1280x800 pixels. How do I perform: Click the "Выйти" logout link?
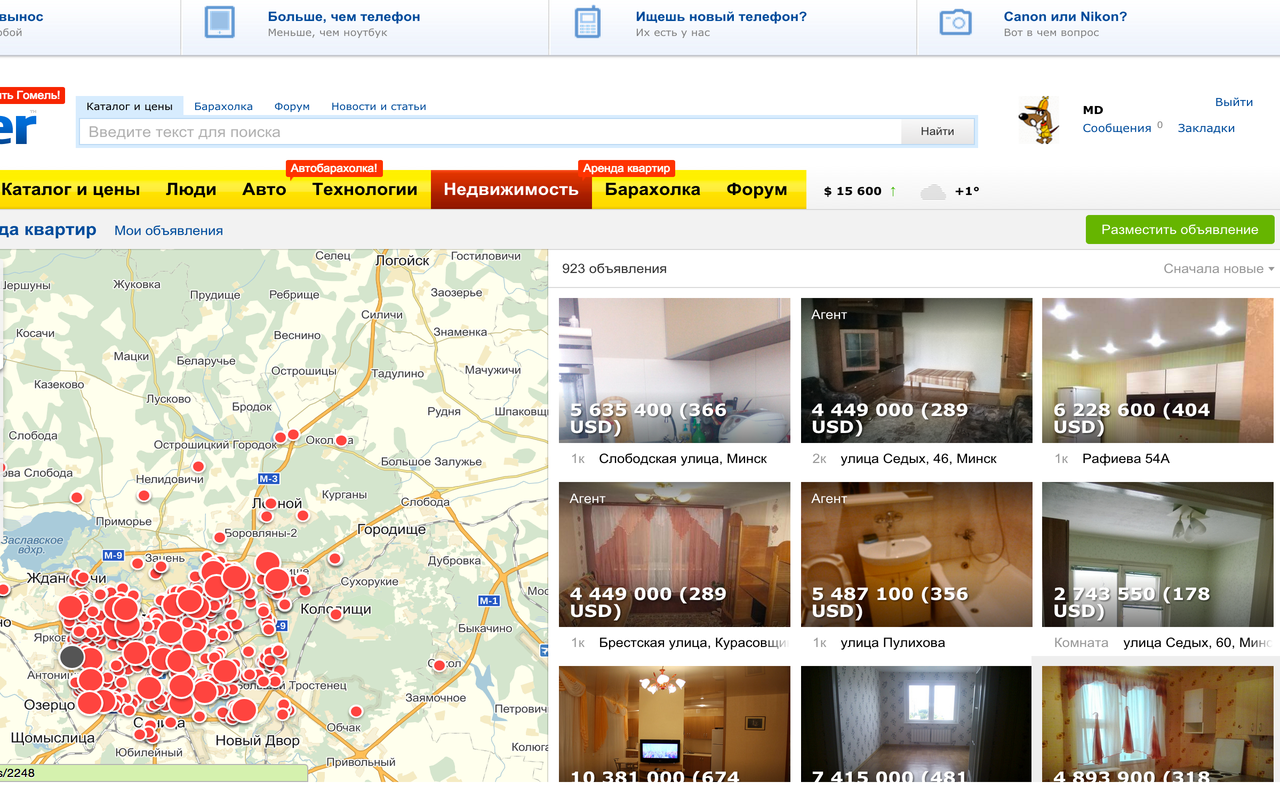pos(1234,102)
